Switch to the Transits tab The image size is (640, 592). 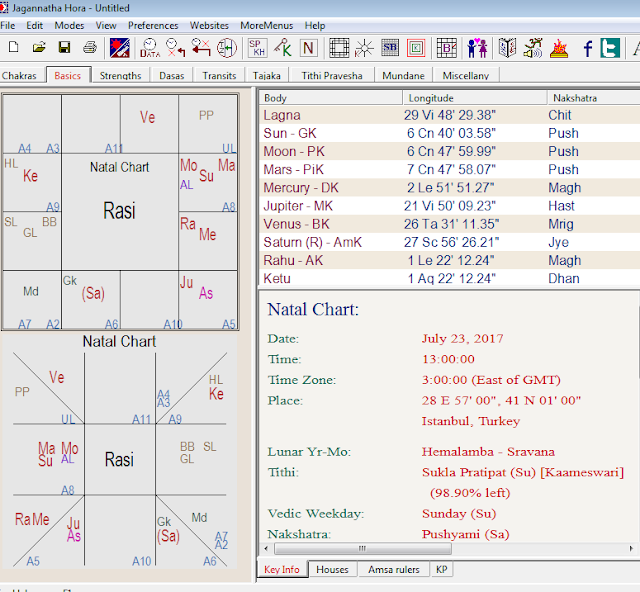point(219,76)
